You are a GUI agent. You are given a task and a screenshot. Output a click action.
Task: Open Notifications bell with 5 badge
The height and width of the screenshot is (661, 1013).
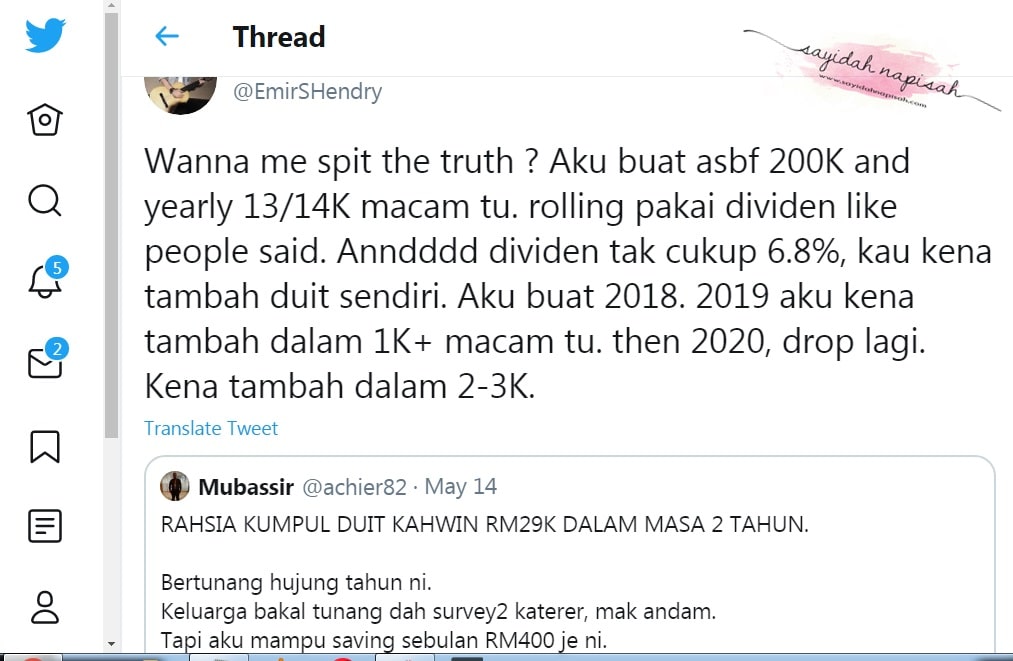coord(47,278)
